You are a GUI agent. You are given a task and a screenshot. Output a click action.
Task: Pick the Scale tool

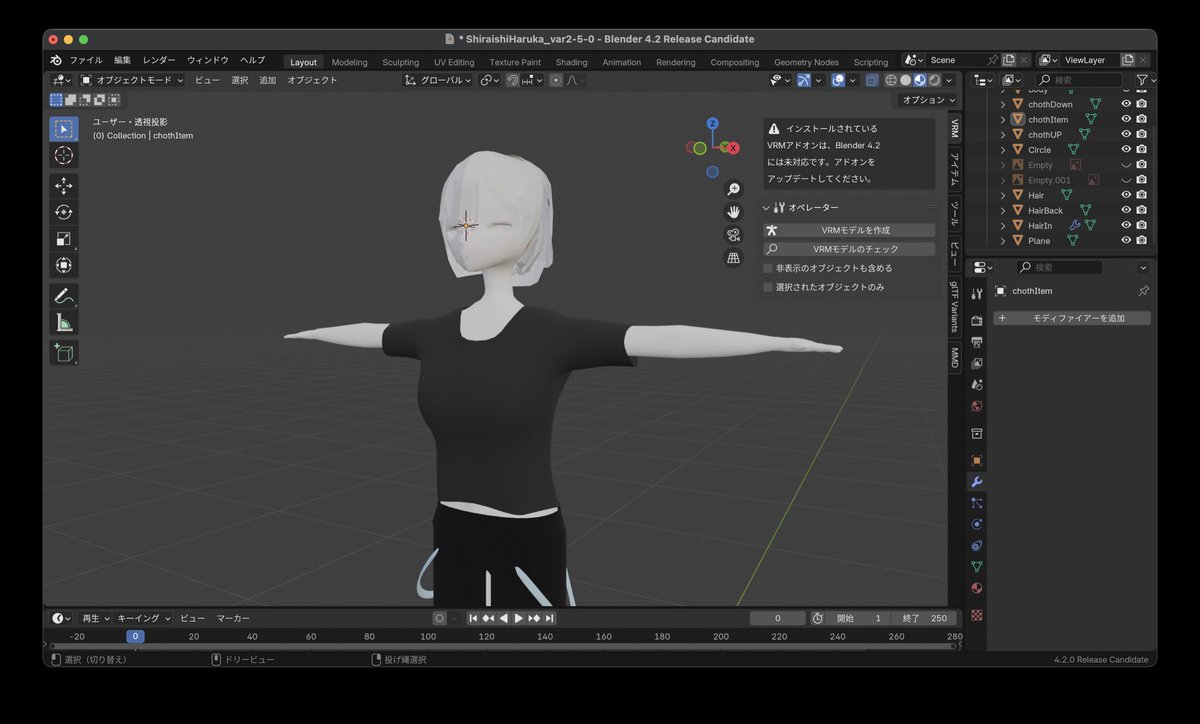click(x=64, y=238)
